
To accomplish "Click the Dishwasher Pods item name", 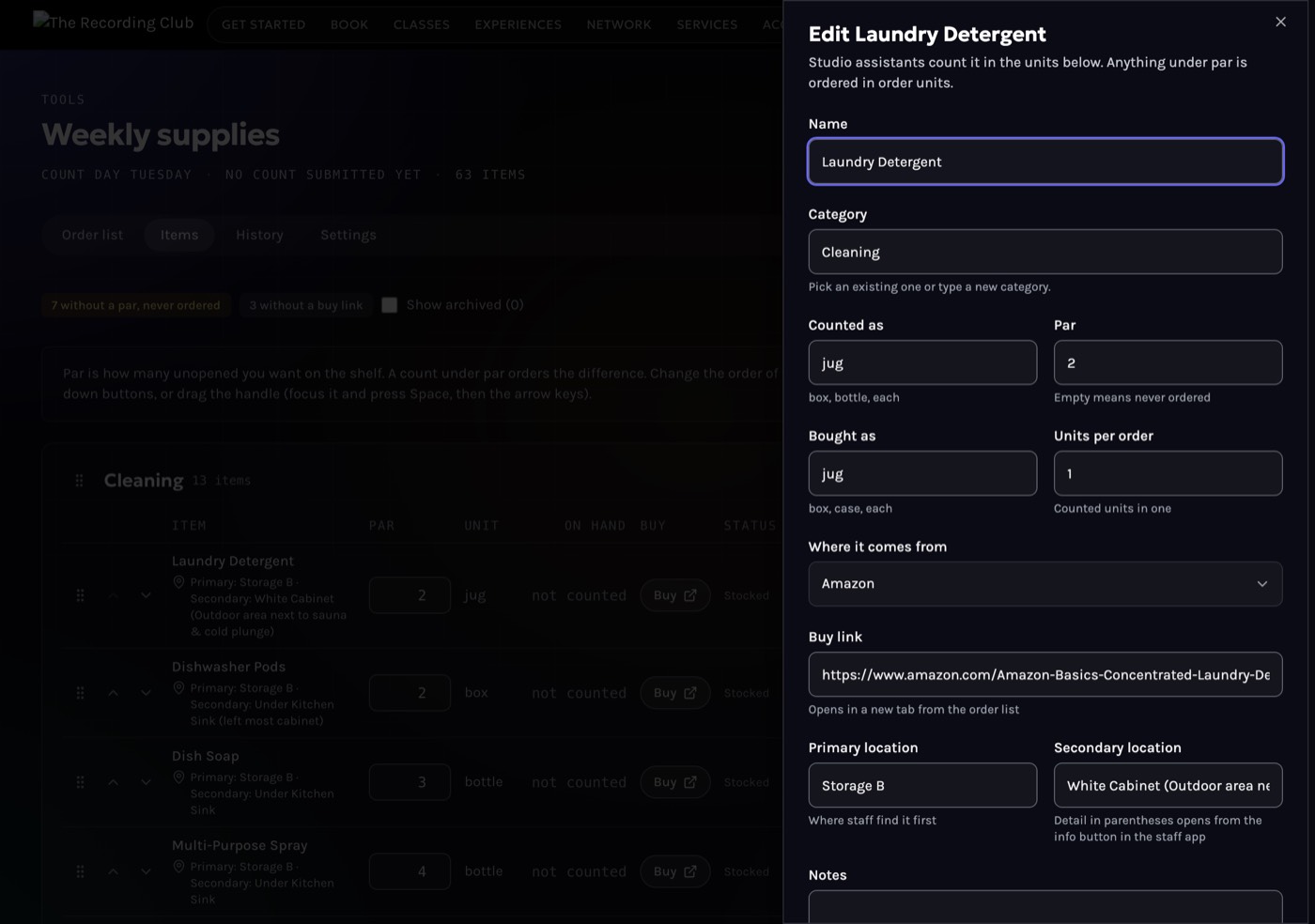I will (228, 667).
